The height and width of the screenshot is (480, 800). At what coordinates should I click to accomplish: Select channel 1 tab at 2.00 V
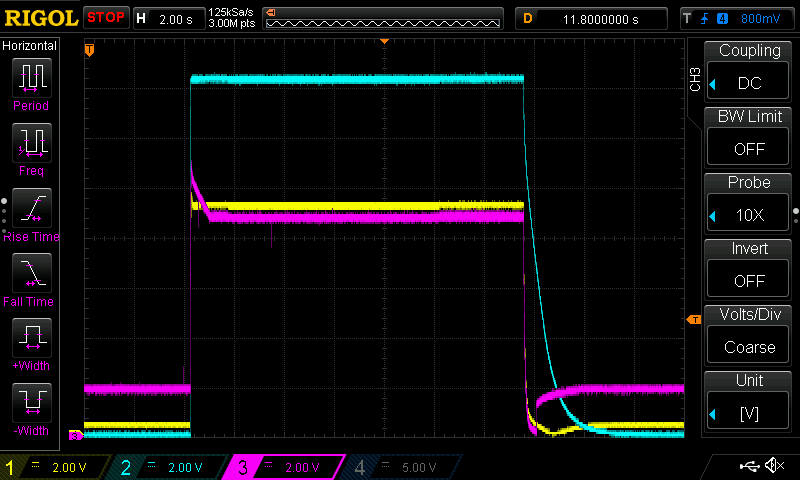pyautogui.click(x=54, y=467)
